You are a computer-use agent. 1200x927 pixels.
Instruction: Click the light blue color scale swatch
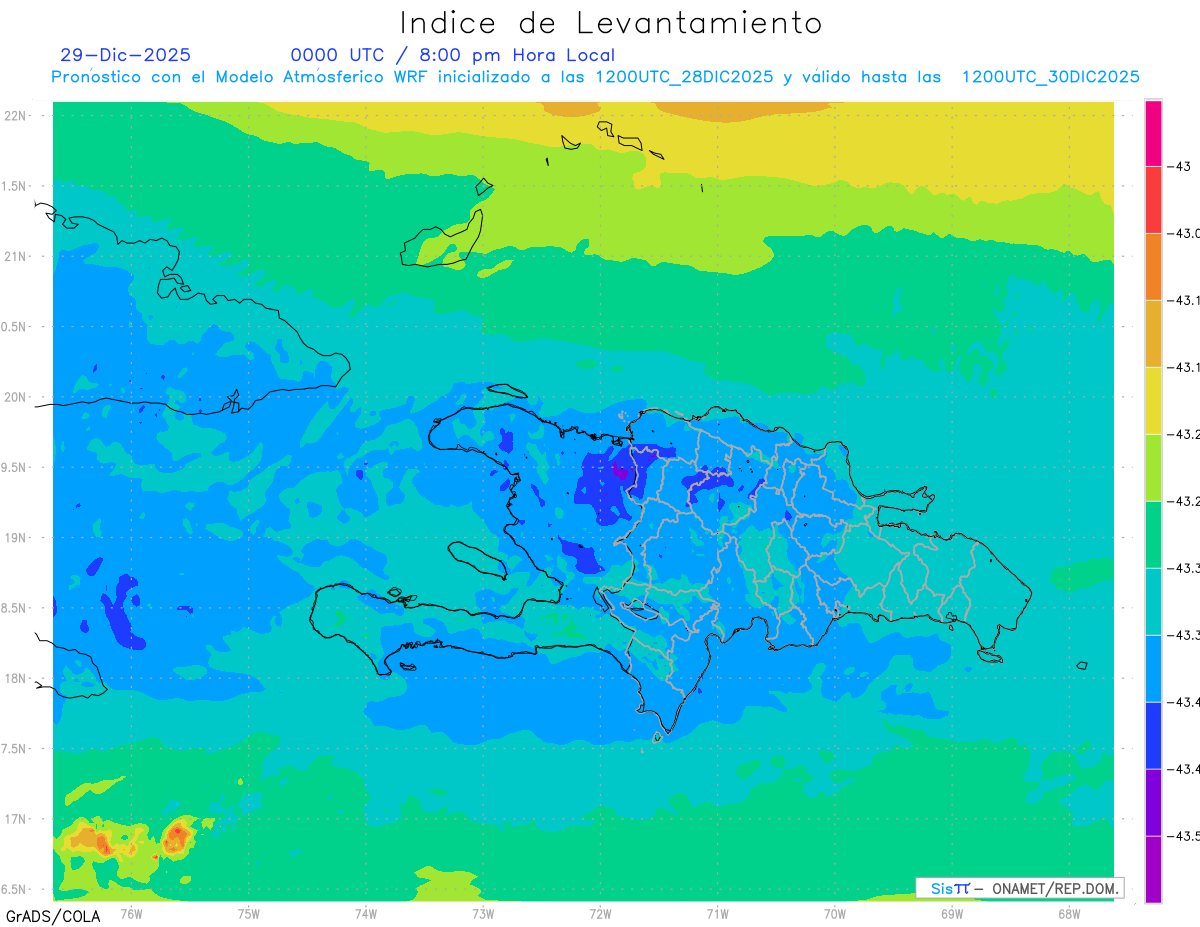pos(1153,669)
